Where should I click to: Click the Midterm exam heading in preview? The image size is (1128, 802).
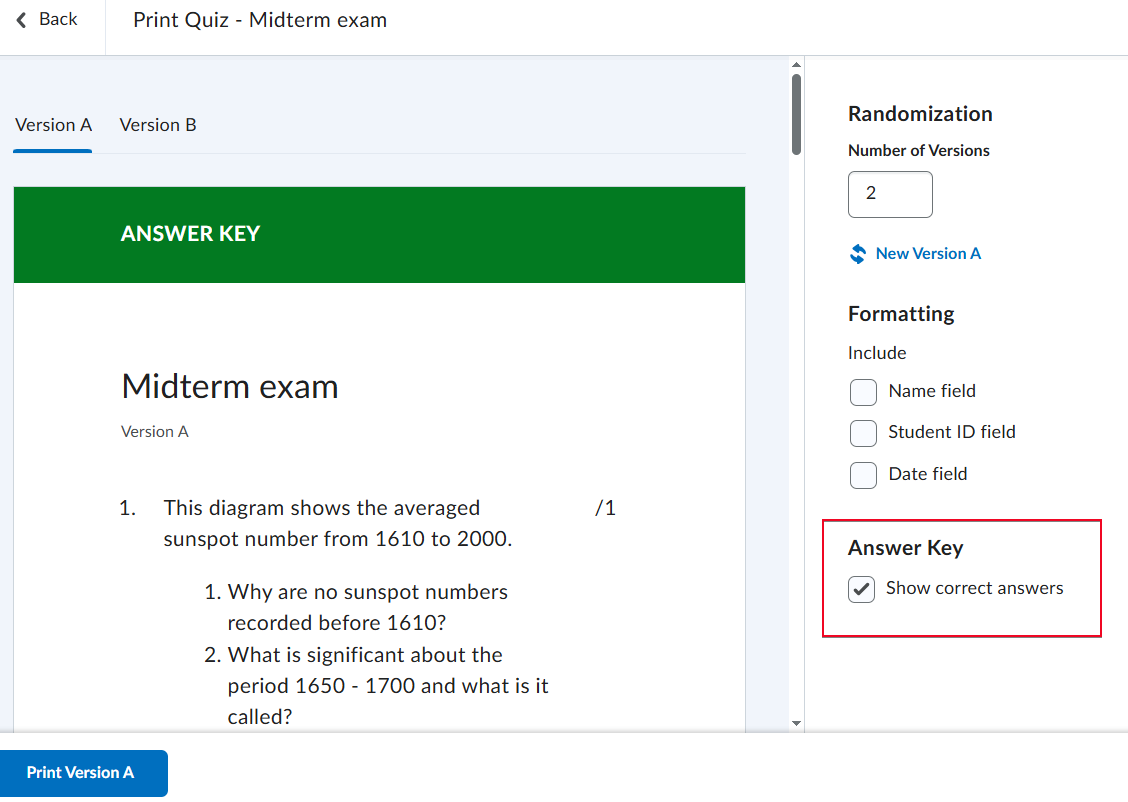pos(230,387)
